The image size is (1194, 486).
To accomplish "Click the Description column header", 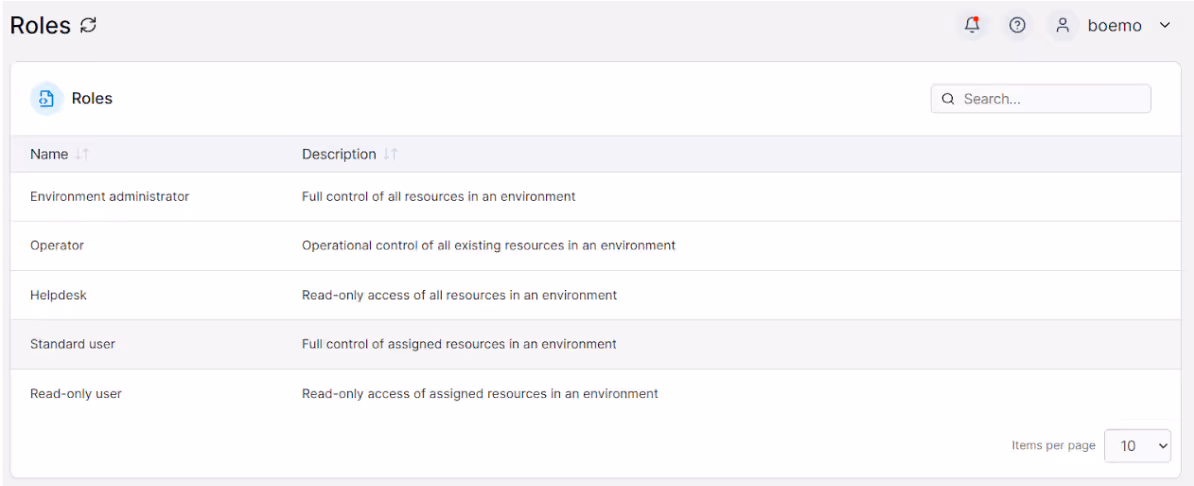I will [339, 154].
